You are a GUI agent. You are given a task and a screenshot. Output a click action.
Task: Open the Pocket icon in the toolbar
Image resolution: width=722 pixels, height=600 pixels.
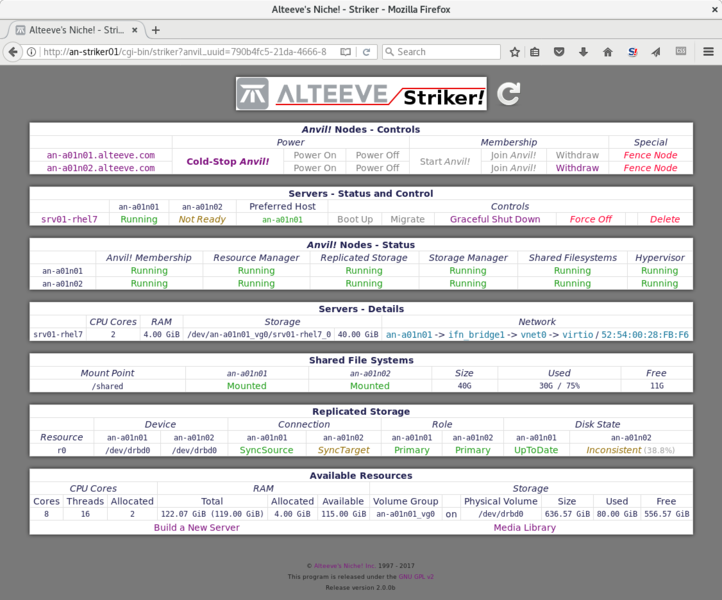click(560, 52)
